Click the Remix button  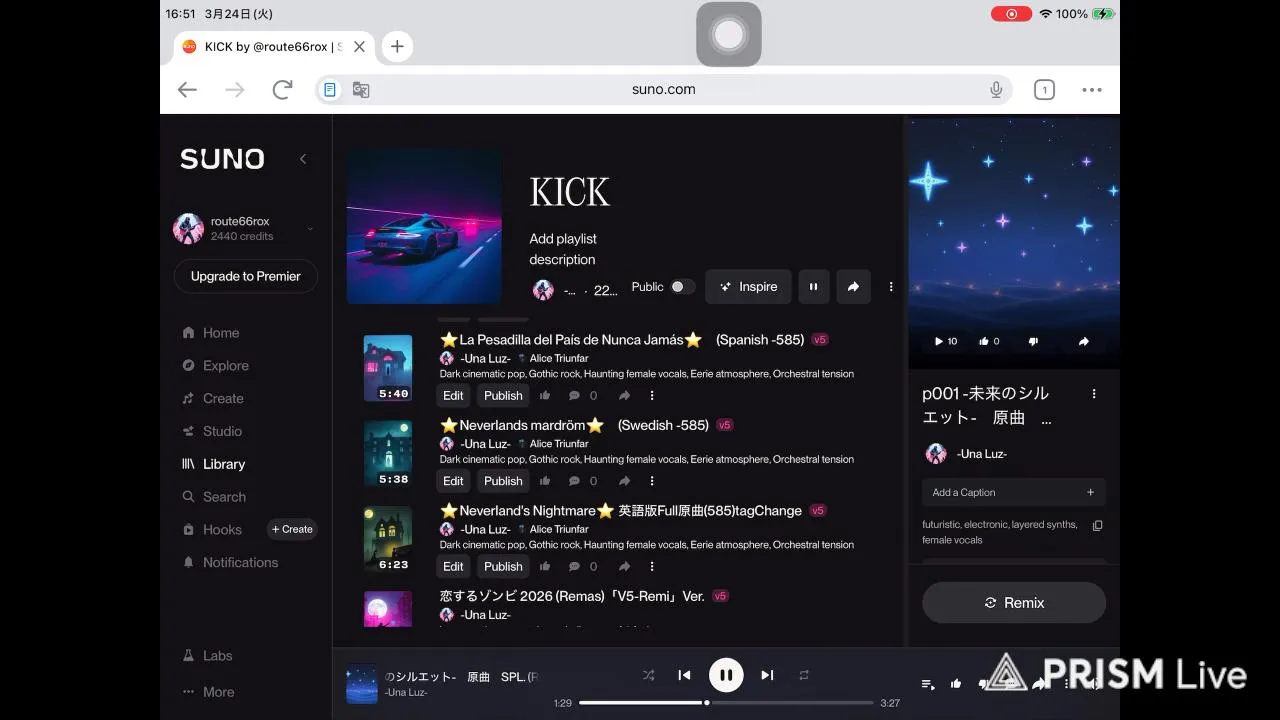click(1014, 603)
